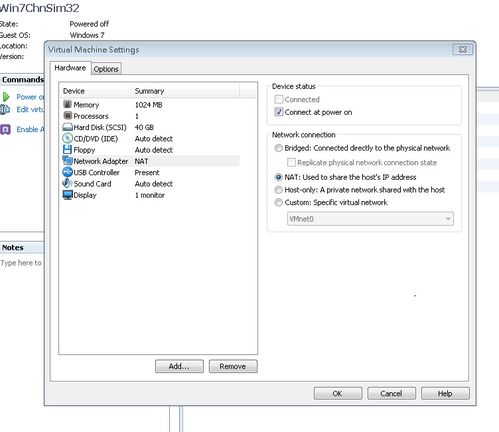Click the Add... button
This screenshot has height=432, width=499.
[179, 366]
